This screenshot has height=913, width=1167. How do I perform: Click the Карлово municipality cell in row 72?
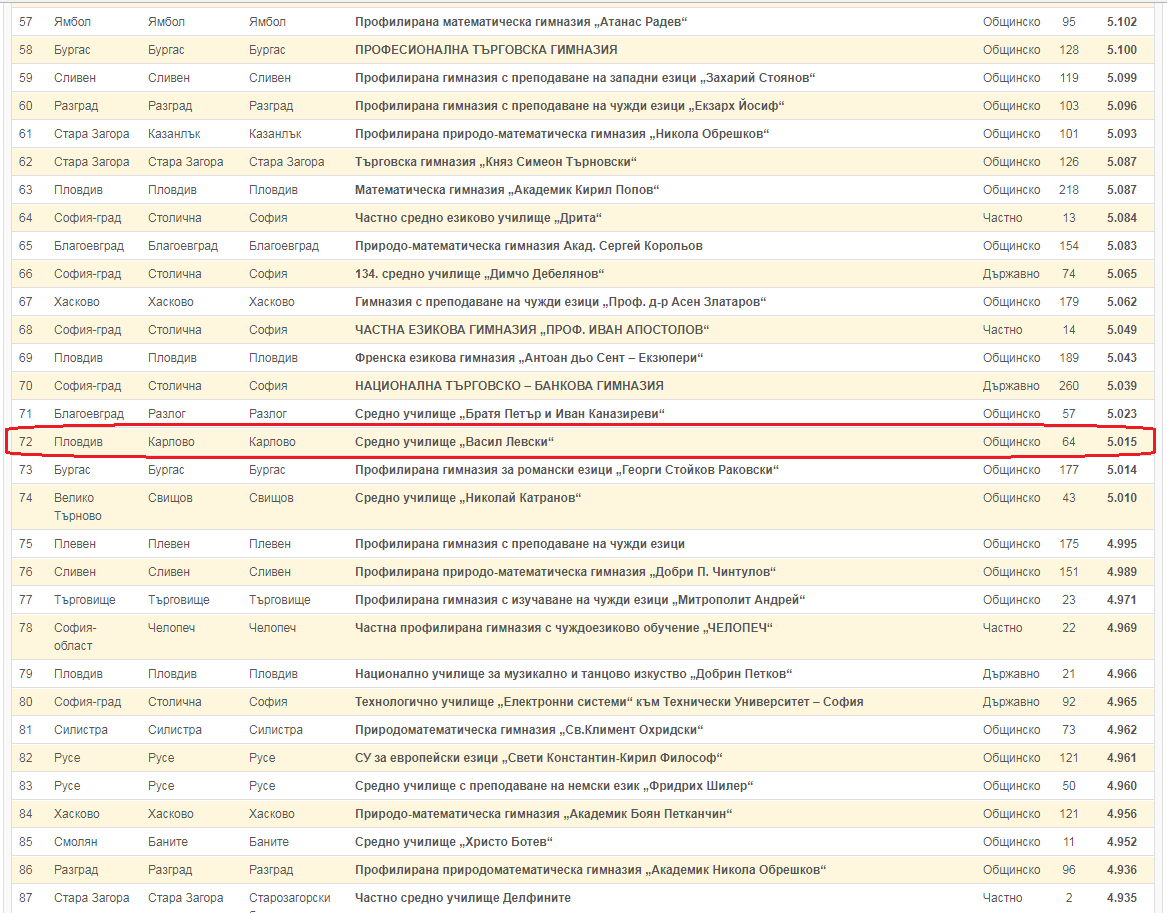point(172,442)
